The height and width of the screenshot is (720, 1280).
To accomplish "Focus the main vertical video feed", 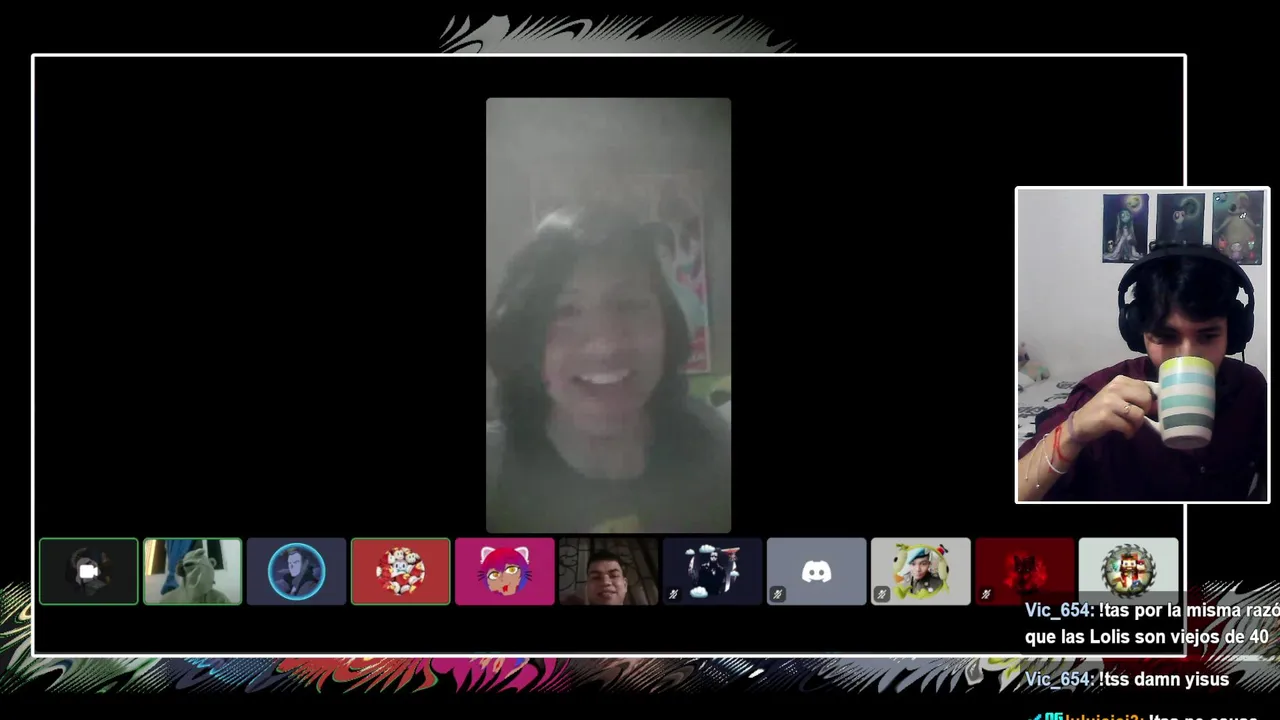I will pyautogui.click(x=608, y=315).
